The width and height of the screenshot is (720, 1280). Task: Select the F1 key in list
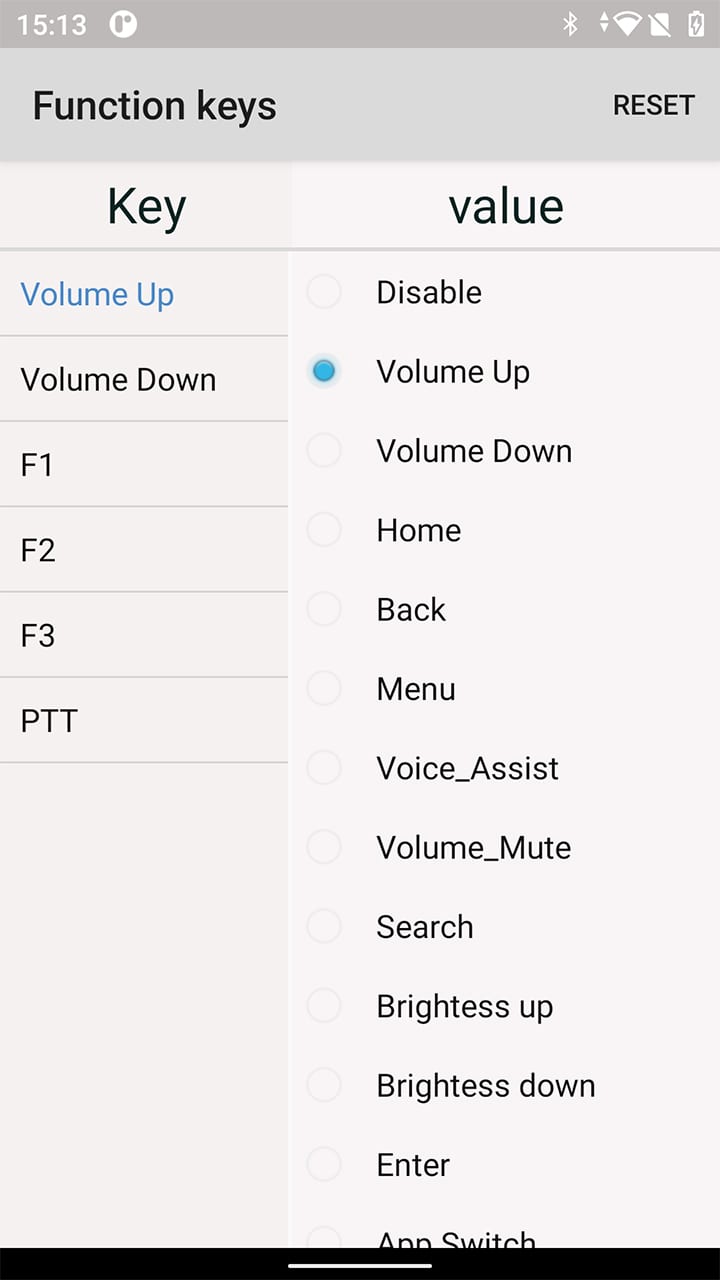(144, 464)
